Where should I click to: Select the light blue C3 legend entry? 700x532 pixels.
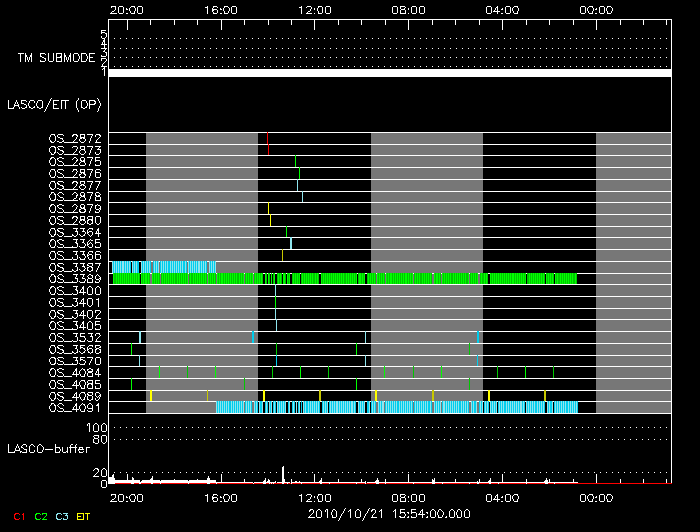(x=62, y=517)
